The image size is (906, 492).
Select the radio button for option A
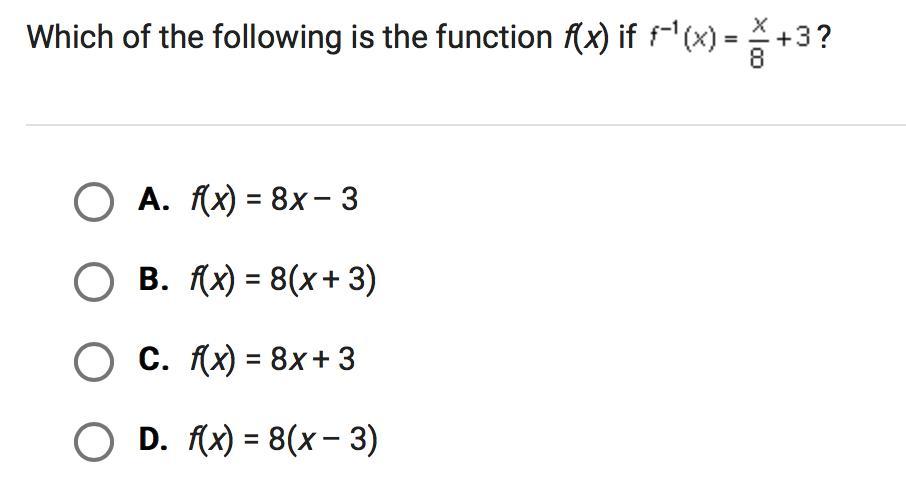[94, 202]
